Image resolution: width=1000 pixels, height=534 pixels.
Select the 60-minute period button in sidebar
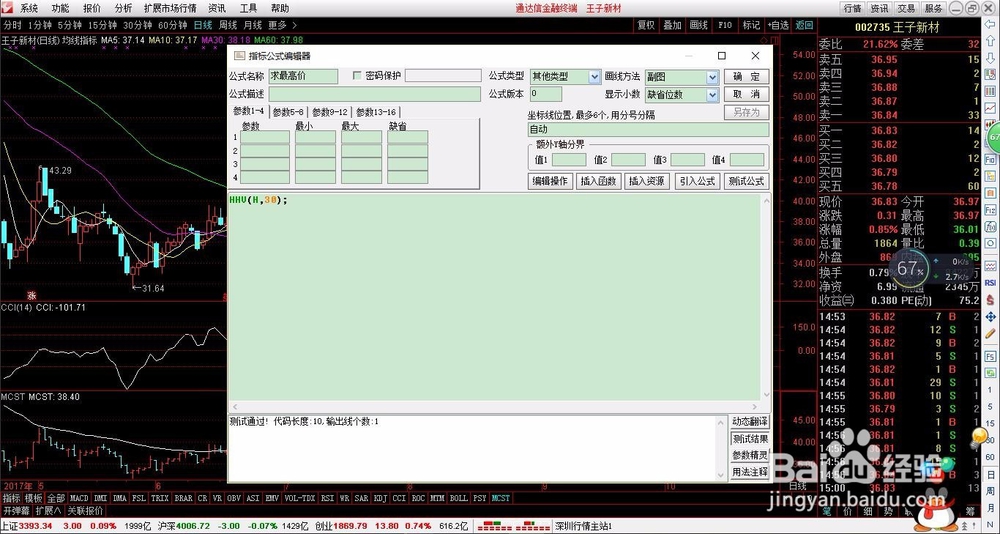point(990,457)
